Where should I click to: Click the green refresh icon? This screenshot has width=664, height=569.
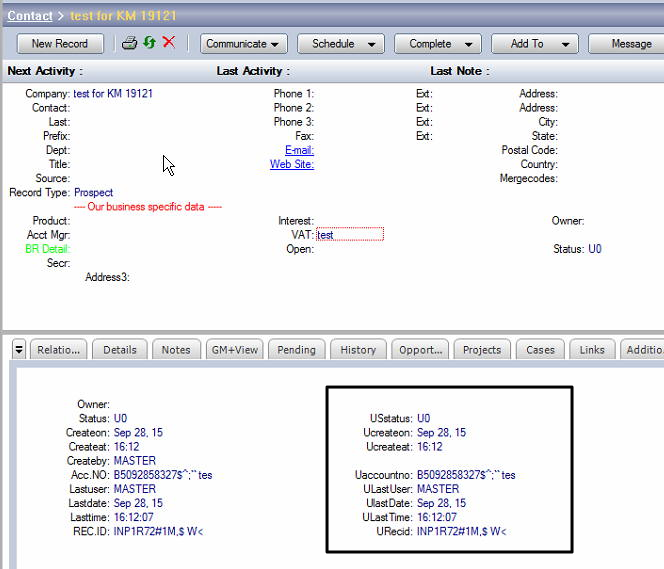point(149,43)
